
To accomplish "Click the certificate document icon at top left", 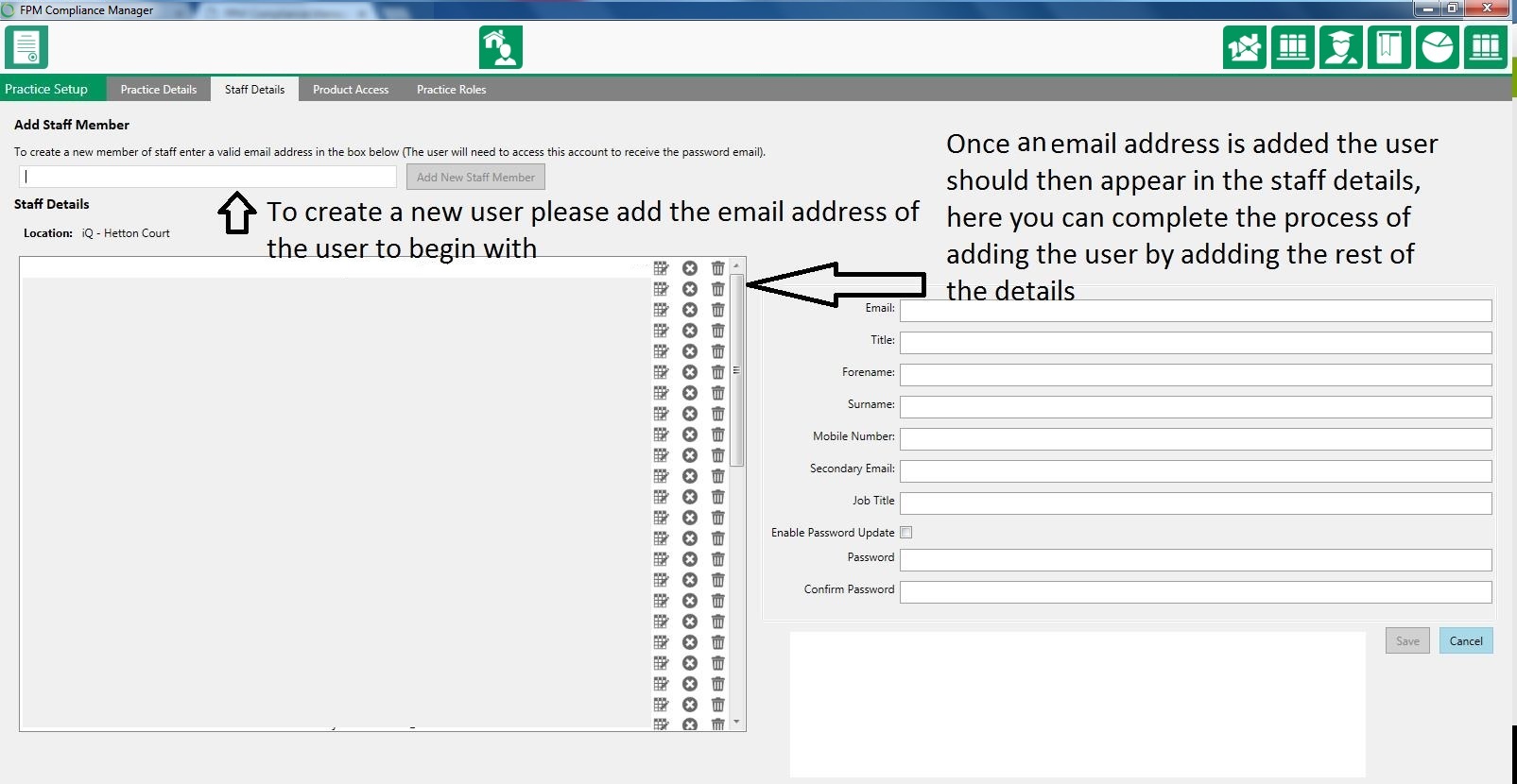I will point(26,47).
